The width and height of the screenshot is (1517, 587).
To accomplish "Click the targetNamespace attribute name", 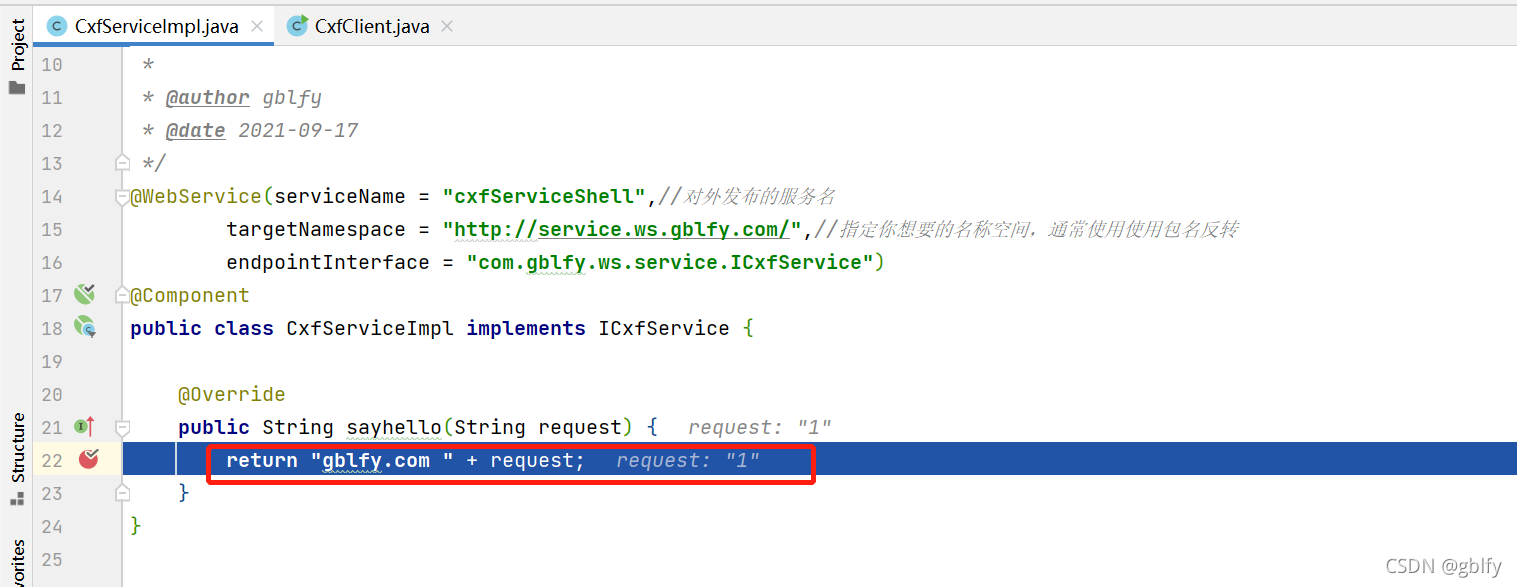I will coord(316,229).
